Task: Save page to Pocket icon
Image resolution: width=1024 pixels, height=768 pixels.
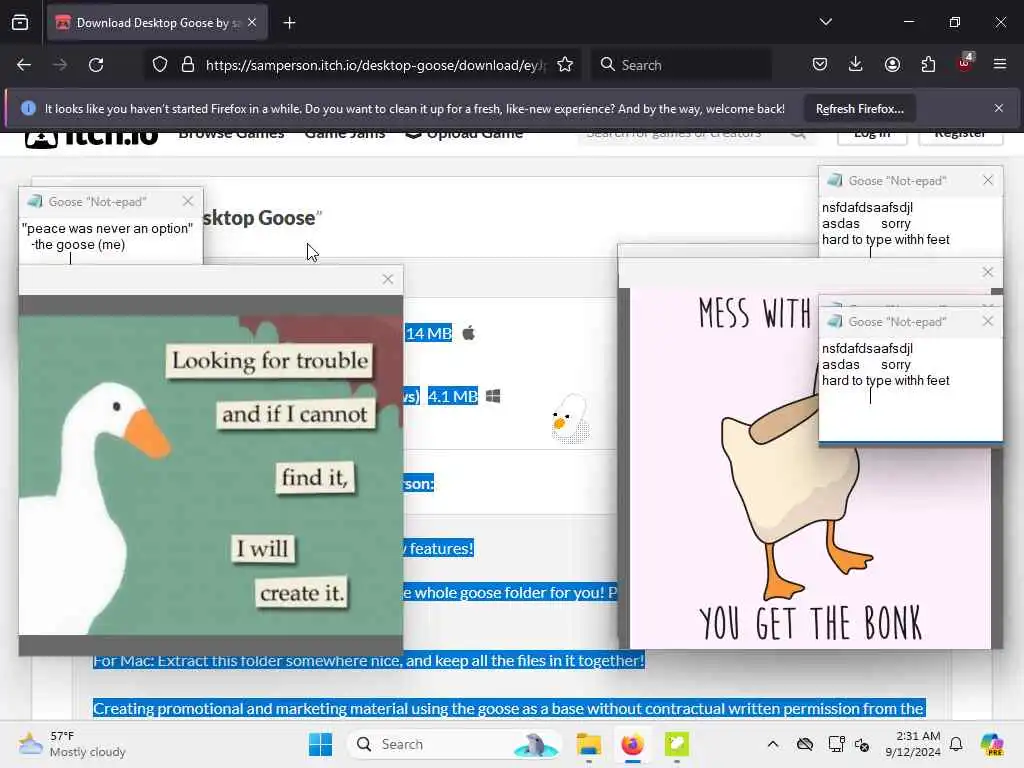Action: (820, 64)
